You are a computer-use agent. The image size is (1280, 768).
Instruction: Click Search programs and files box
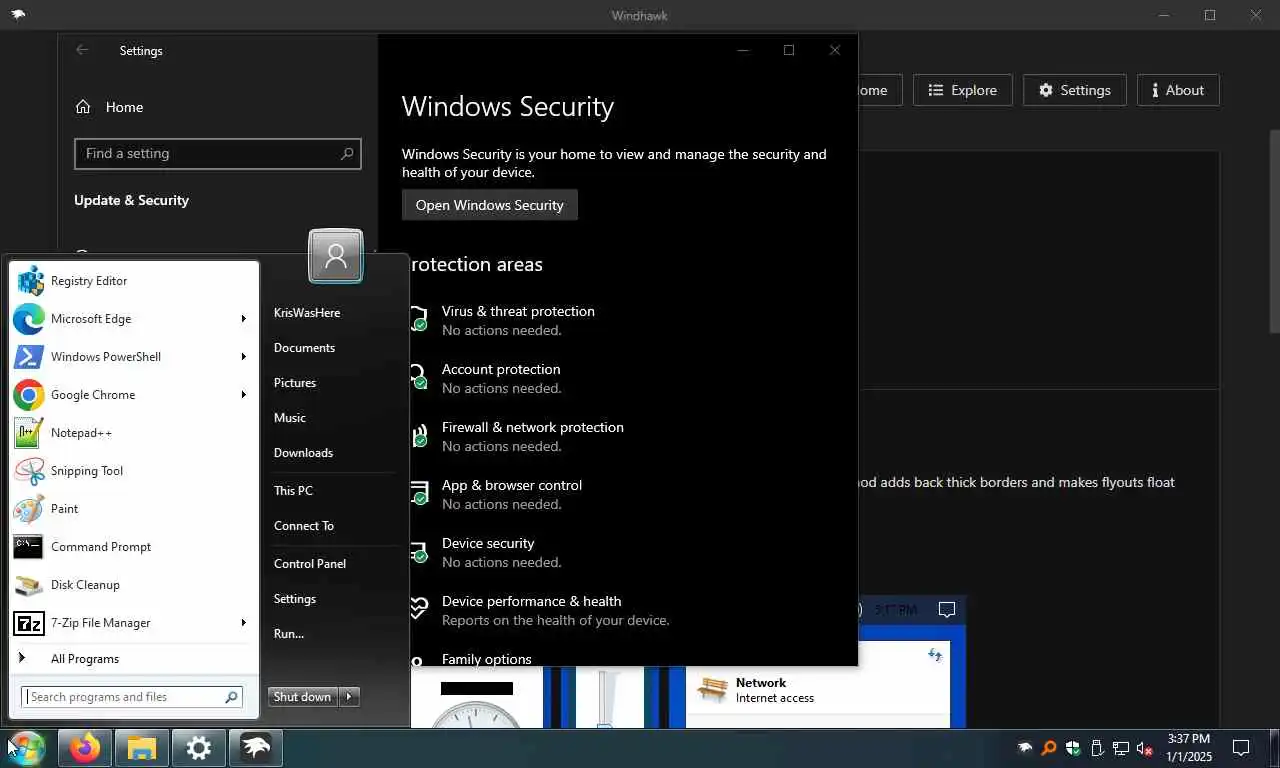pyautogui.click(x=132, y=697)
